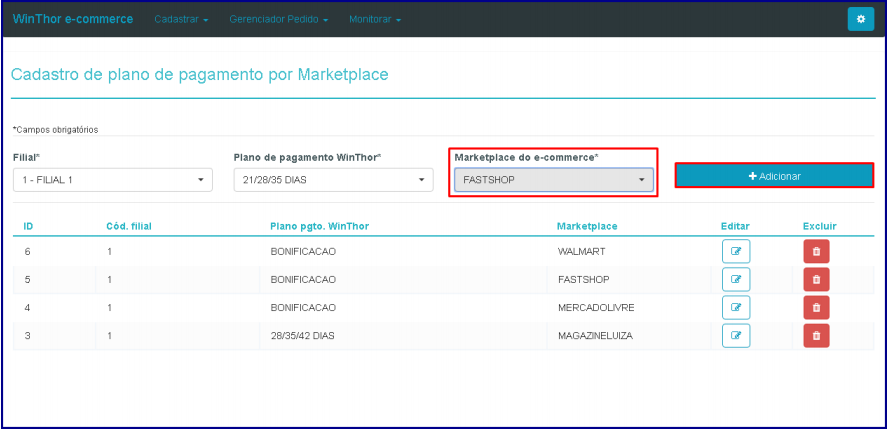889x431 pixels.
Task: Click the Campos obrigatórios note
Action: 56,130
